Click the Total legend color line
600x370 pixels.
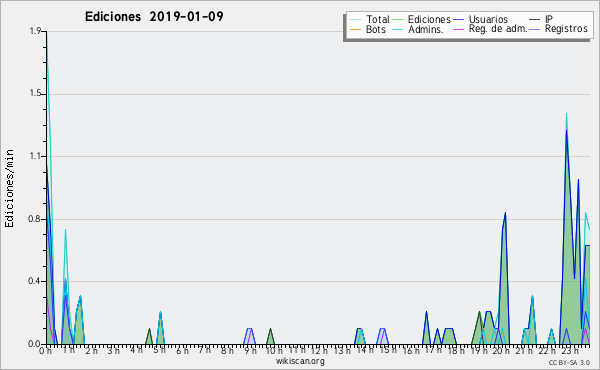[x=355, y=20]
